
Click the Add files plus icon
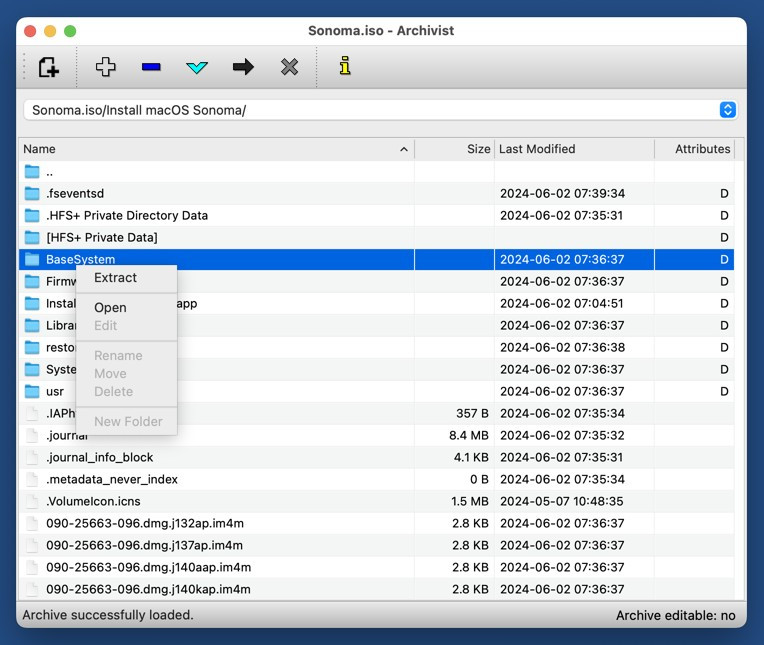105,67
